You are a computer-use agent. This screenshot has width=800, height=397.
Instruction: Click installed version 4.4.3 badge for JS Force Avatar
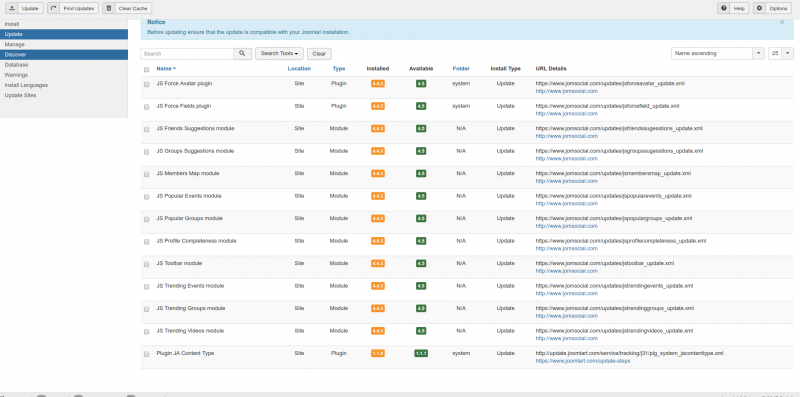point(378,84)
